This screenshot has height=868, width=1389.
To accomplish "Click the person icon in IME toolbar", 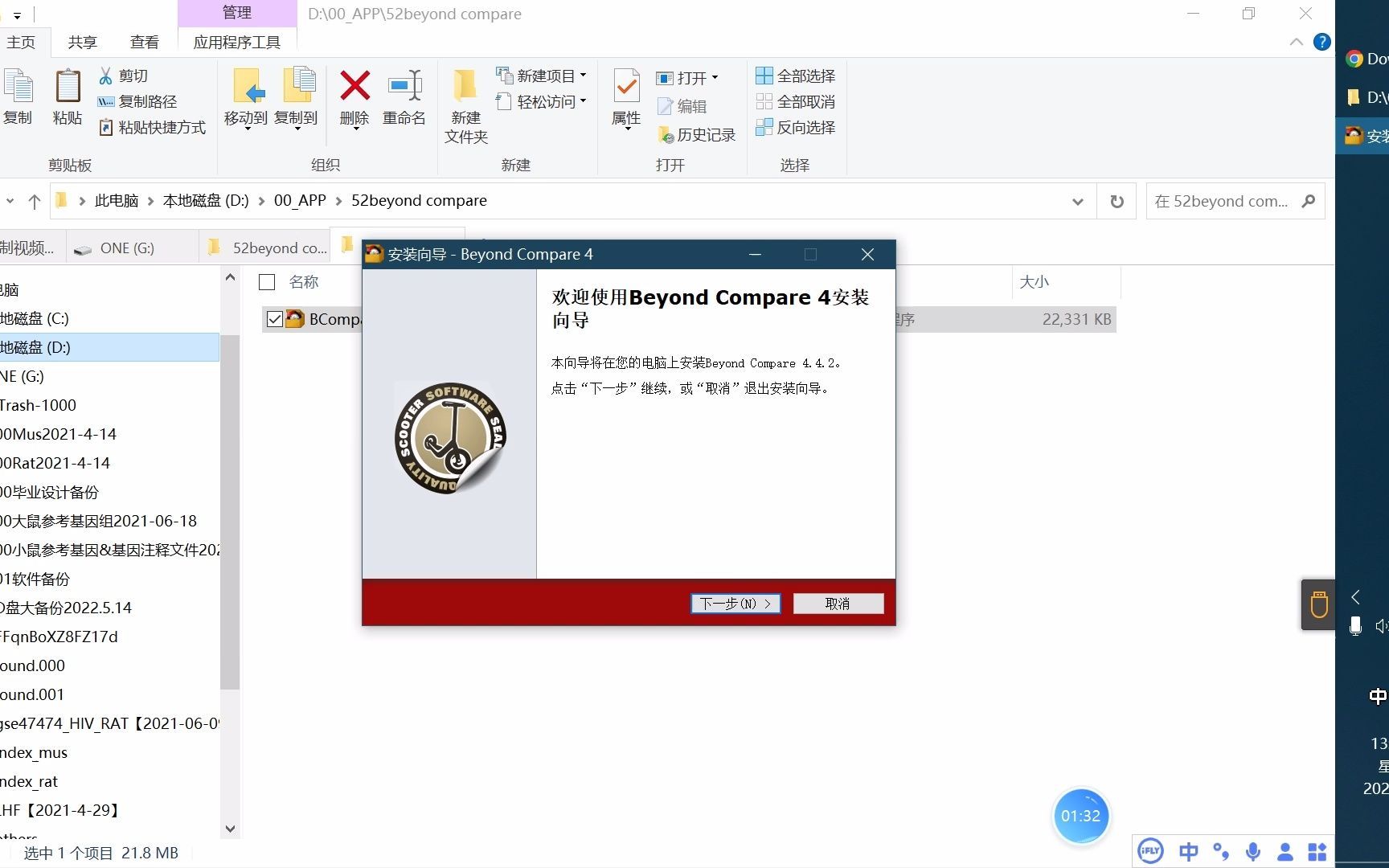I will click(1285, 851).
